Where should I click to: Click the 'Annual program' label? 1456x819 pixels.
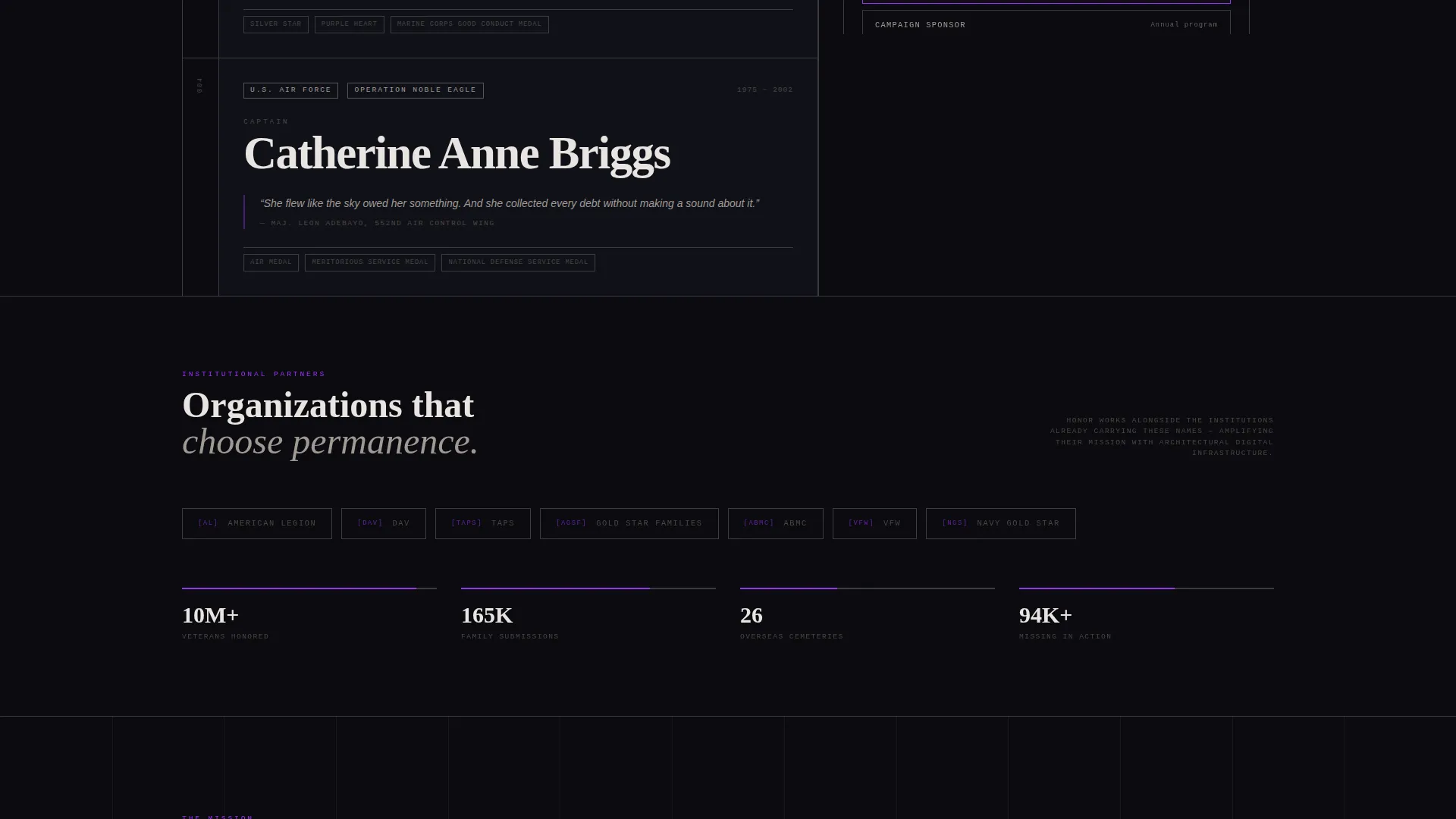coord(1184,25)
